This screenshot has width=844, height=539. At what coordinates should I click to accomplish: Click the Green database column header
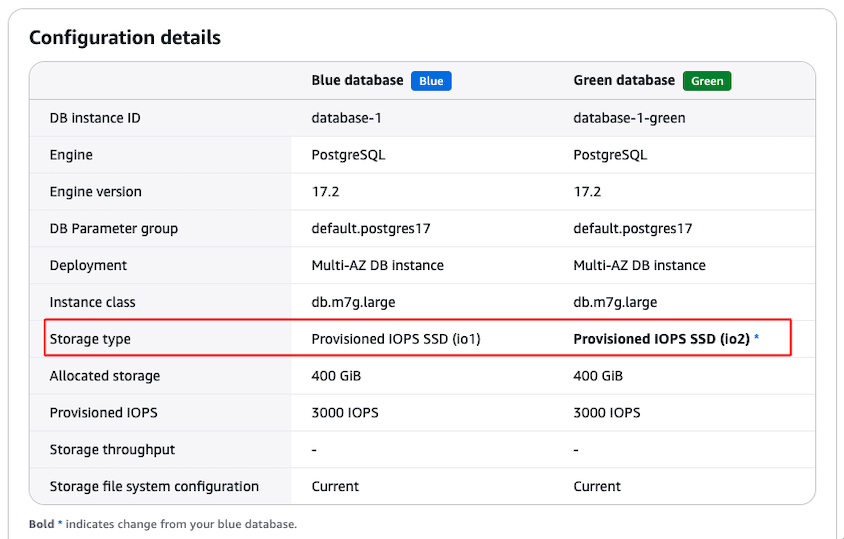point(624,81)
